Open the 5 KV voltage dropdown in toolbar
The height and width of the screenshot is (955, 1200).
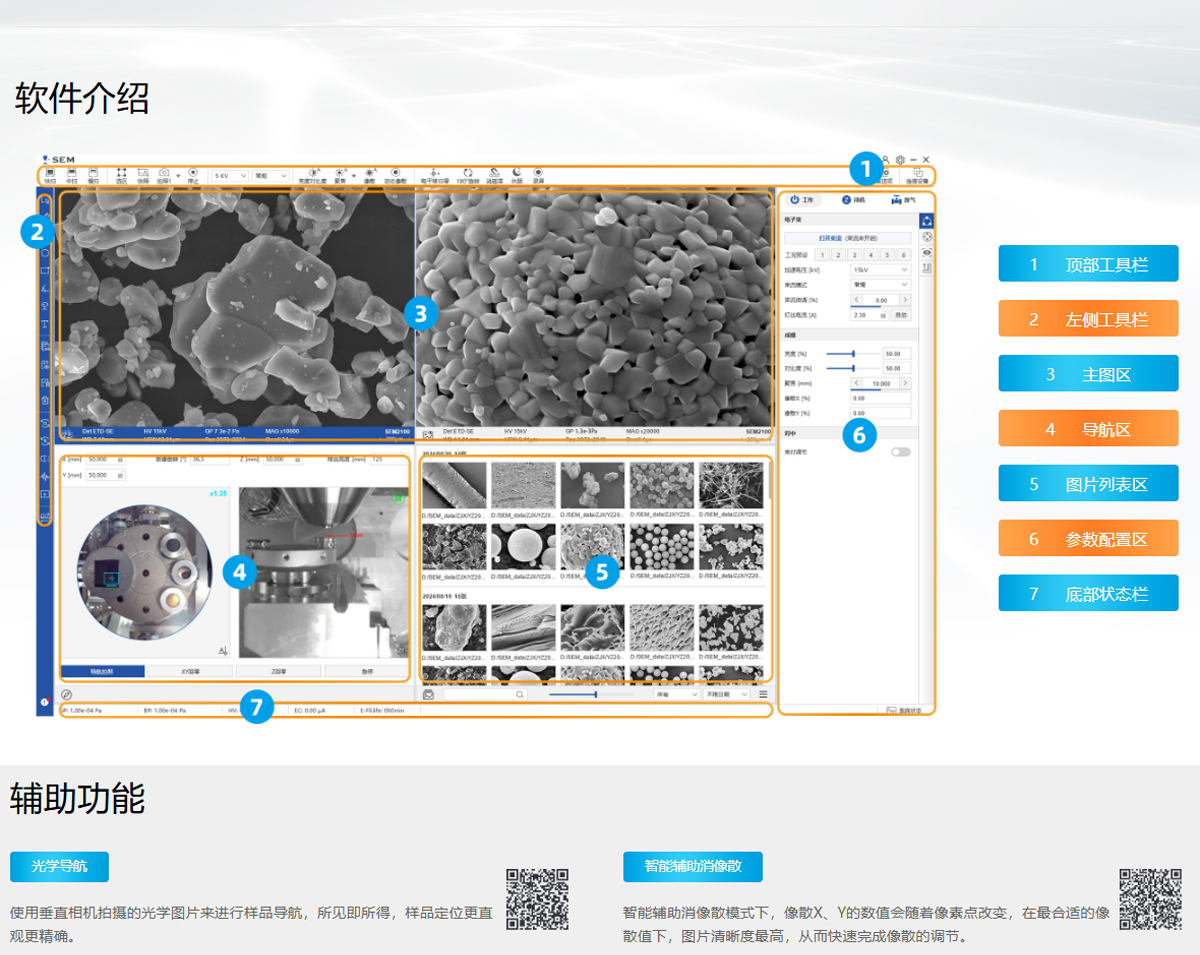(x=230, y=175)
